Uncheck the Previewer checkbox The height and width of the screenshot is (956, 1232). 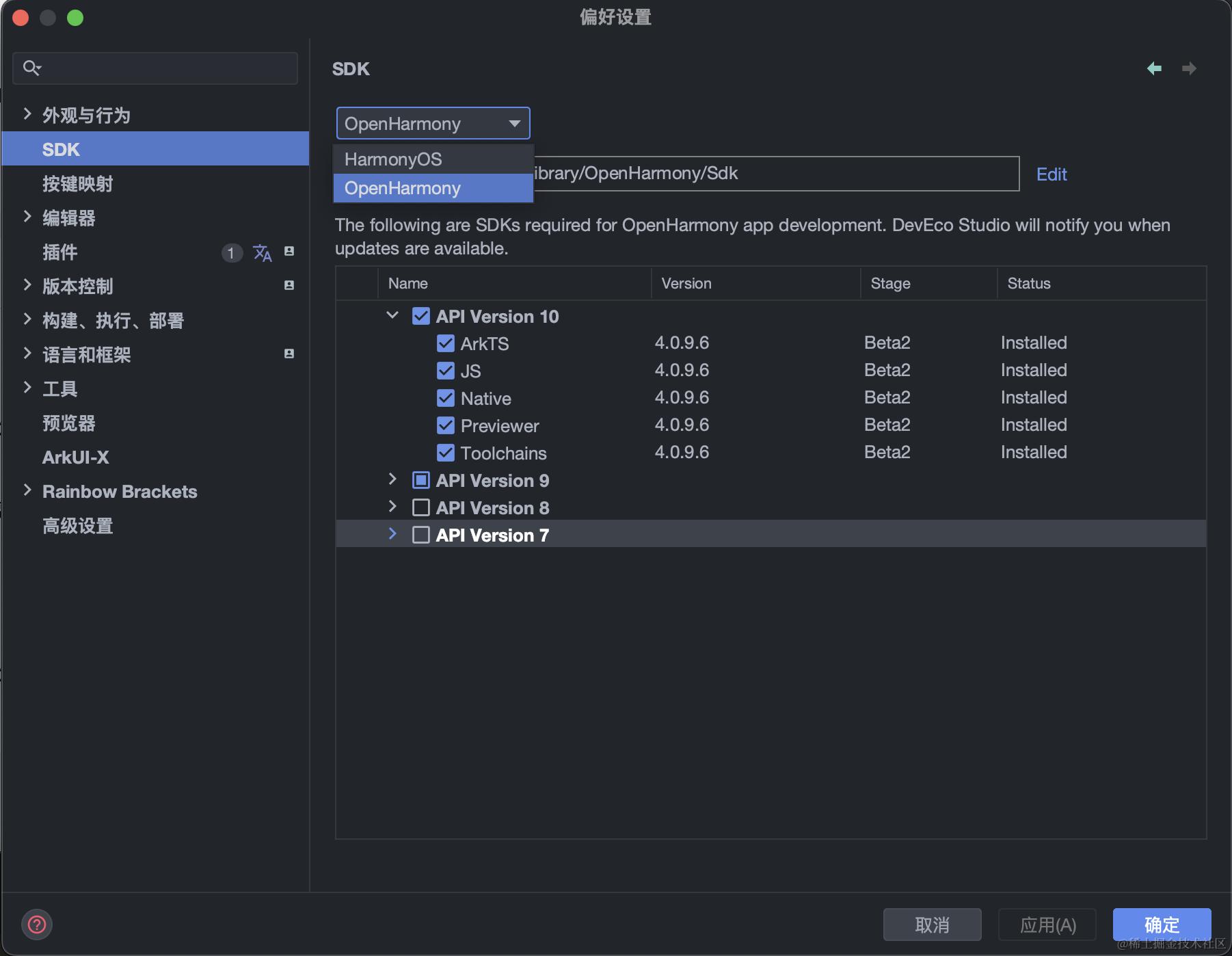pyautogui.click(x=446, y=425)
